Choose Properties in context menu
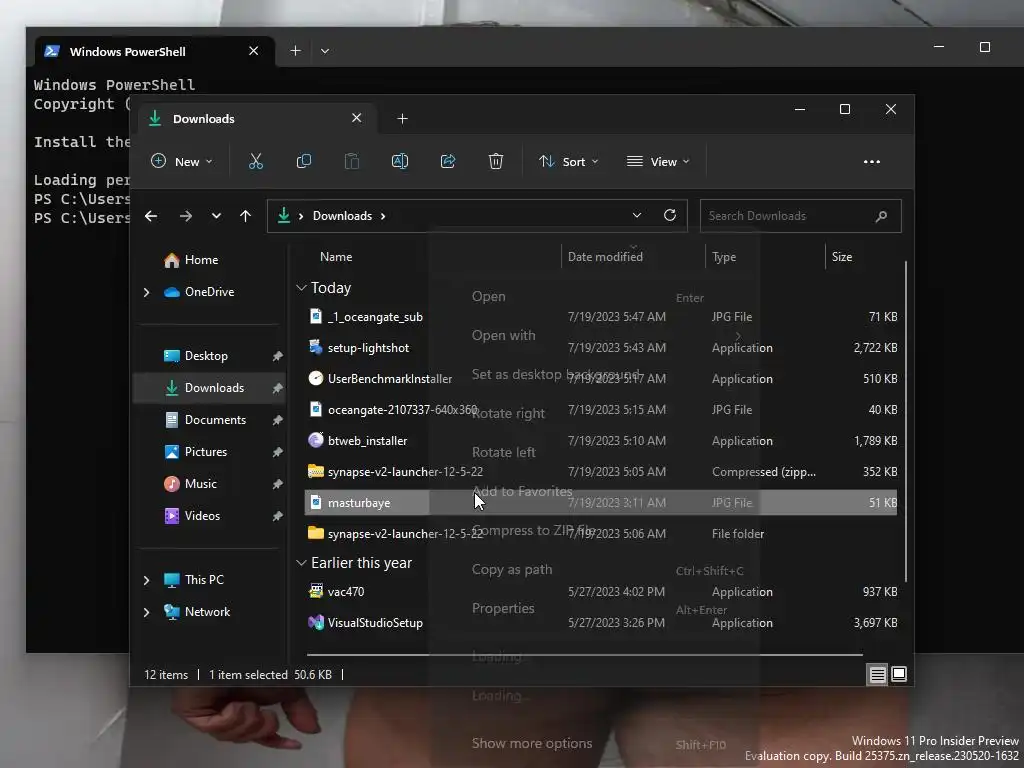1024x768 pixels. [503, 609]
